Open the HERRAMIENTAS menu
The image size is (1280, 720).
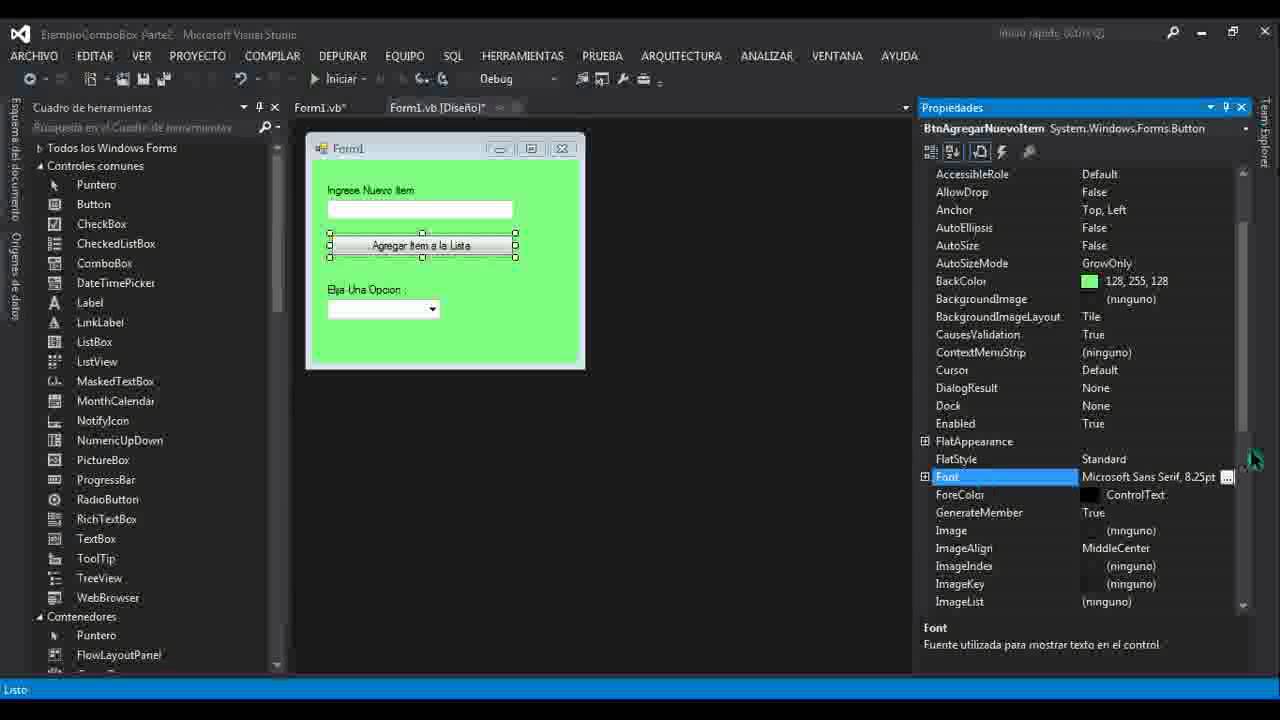pos(523,56)
